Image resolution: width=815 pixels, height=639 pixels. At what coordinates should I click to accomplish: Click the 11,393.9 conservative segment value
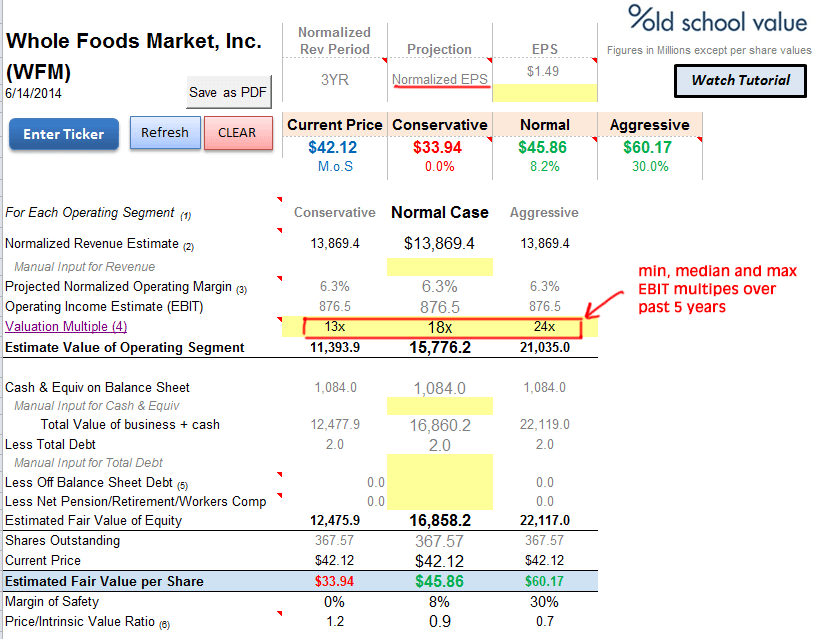tap(335, 347)
